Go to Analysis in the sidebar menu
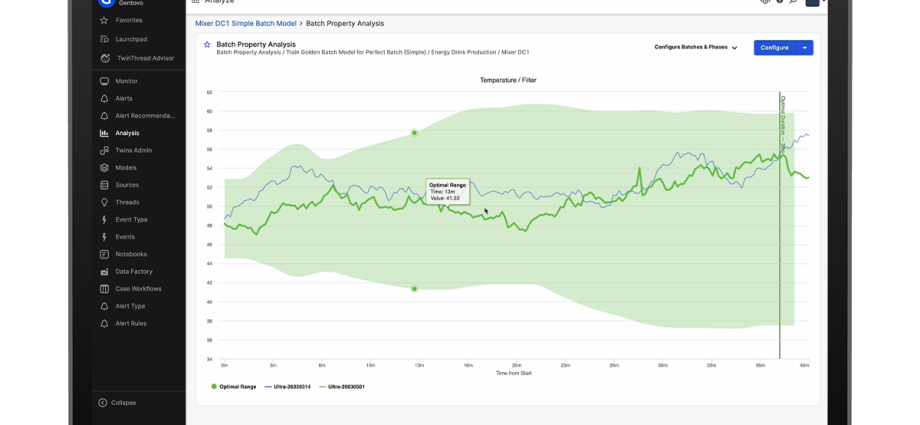The width and height of the screenshot is (920, 425). pos(127,133)
